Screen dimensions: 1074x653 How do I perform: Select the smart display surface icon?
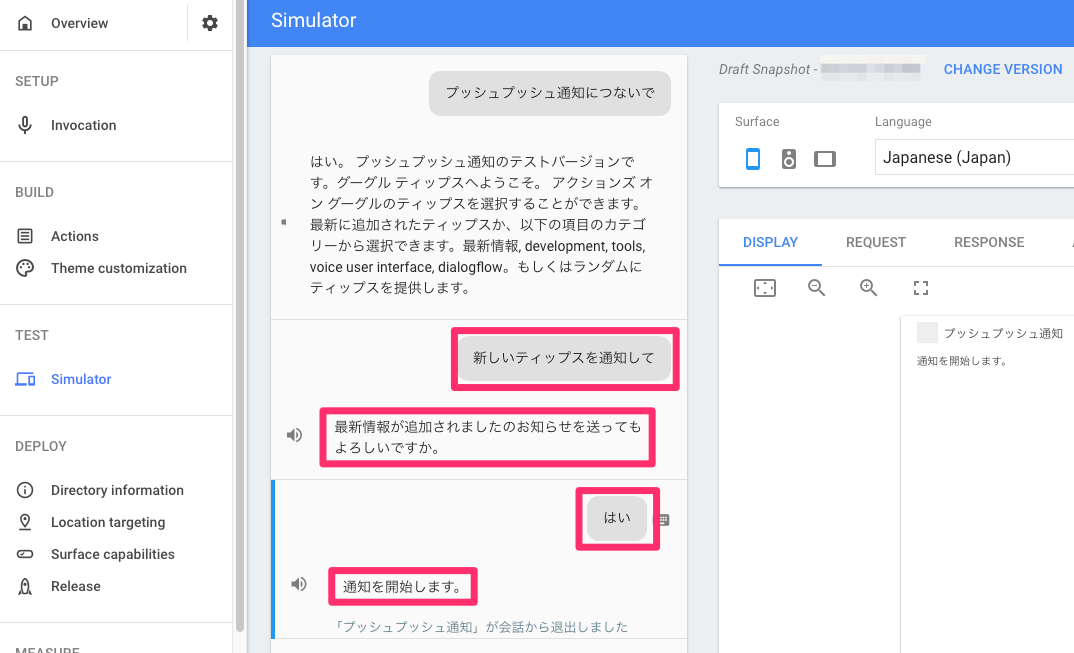click(x=825, y=158)
